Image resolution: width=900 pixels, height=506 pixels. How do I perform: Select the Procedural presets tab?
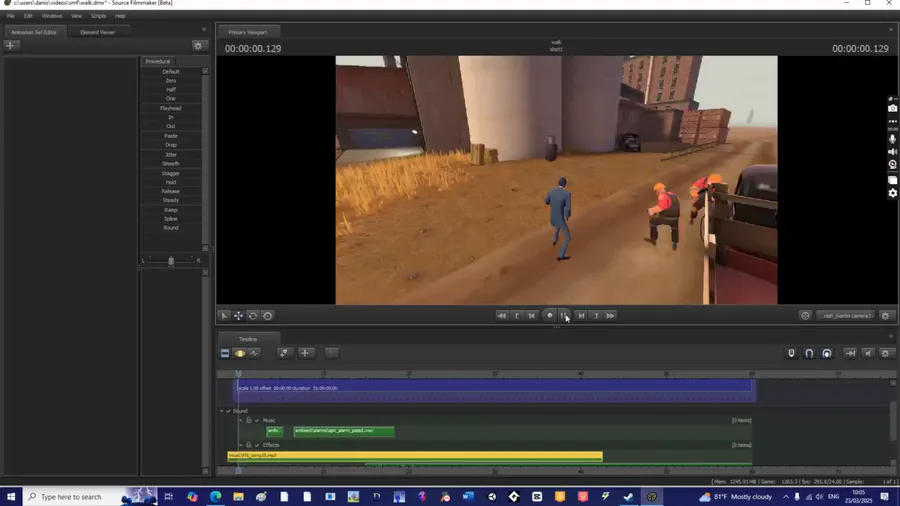pos(158,61)
